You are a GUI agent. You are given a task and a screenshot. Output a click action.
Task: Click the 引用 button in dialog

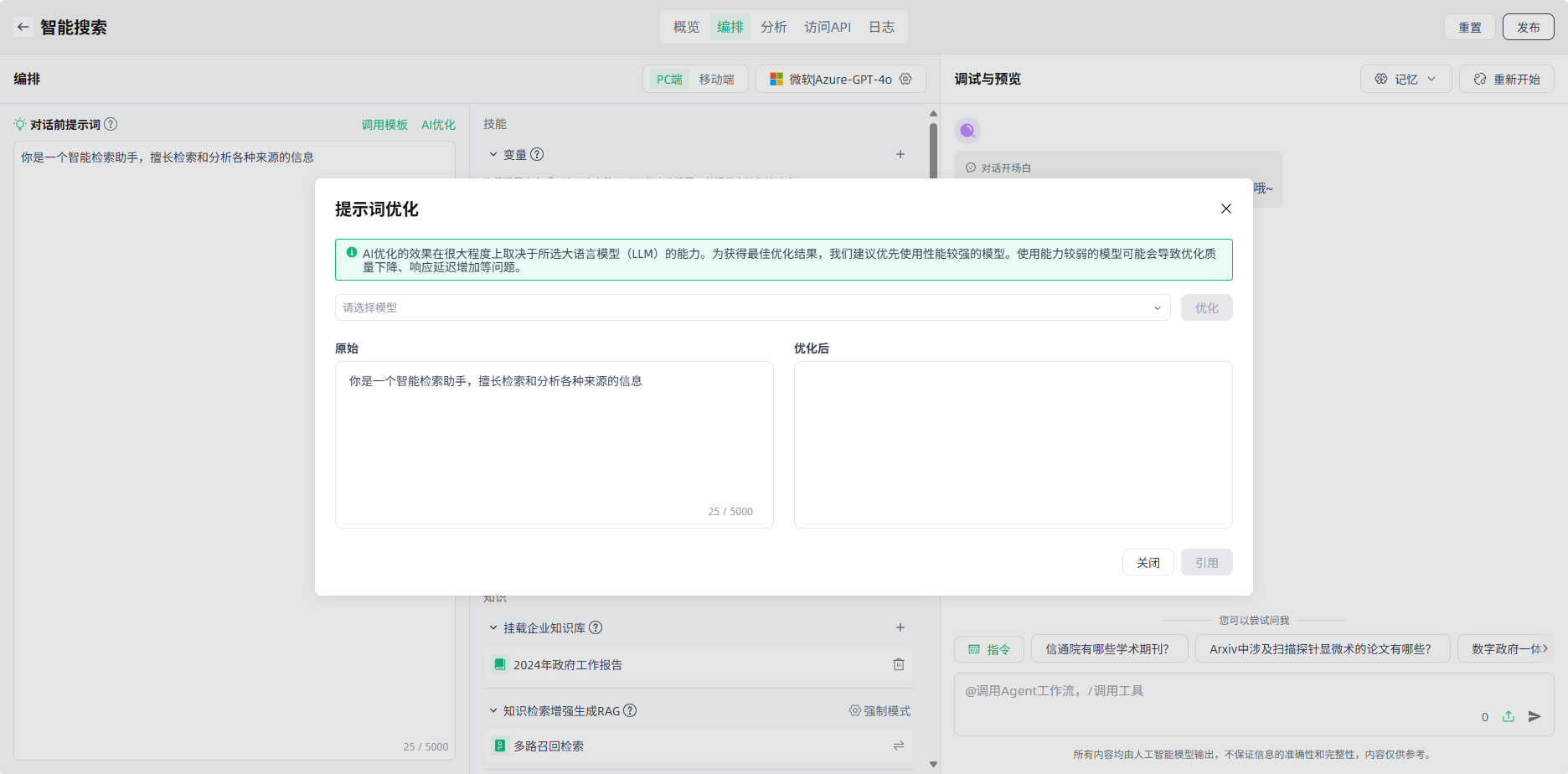1207,562
